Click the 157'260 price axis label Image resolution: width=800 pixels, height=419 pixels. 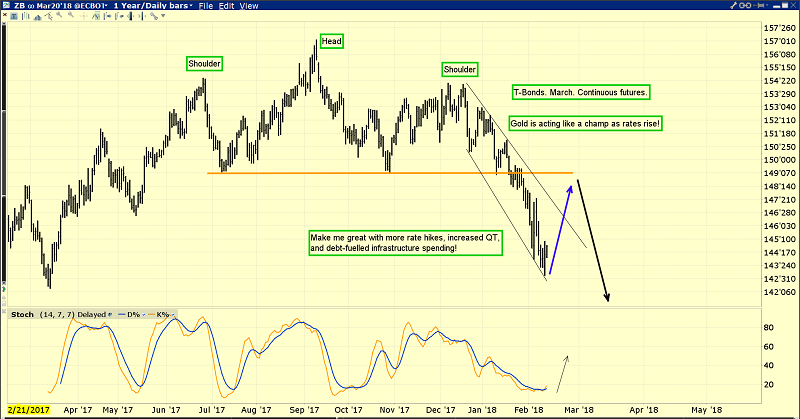[x=779, y=28]
